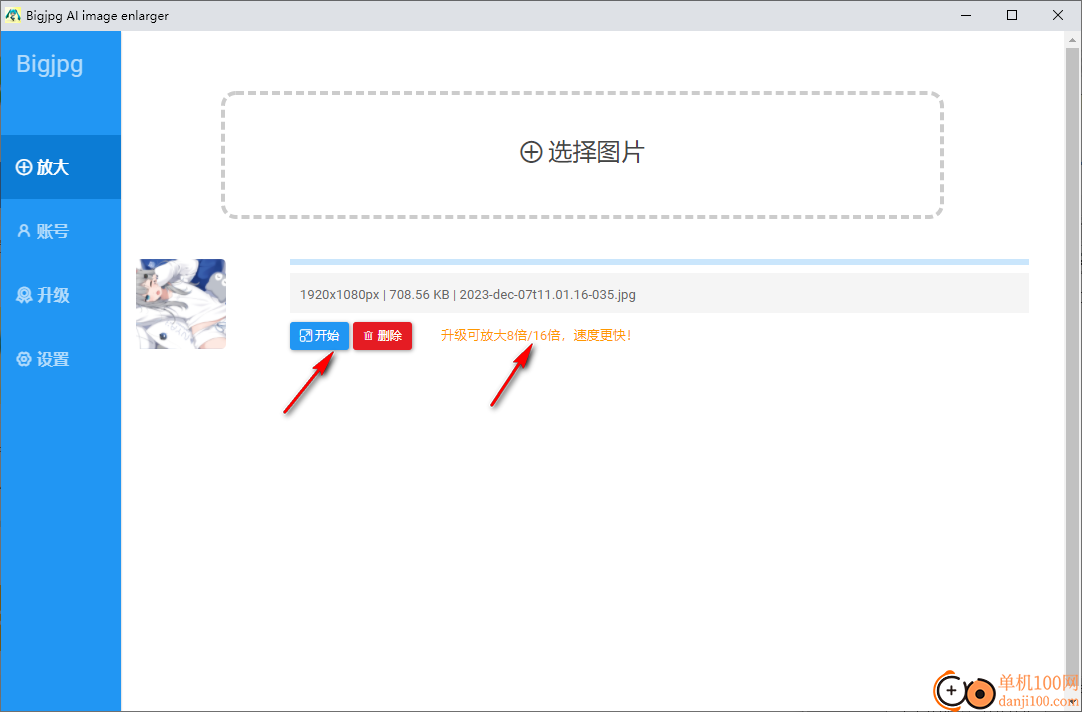Open the 设置 settings section in the sidebar

61,359
